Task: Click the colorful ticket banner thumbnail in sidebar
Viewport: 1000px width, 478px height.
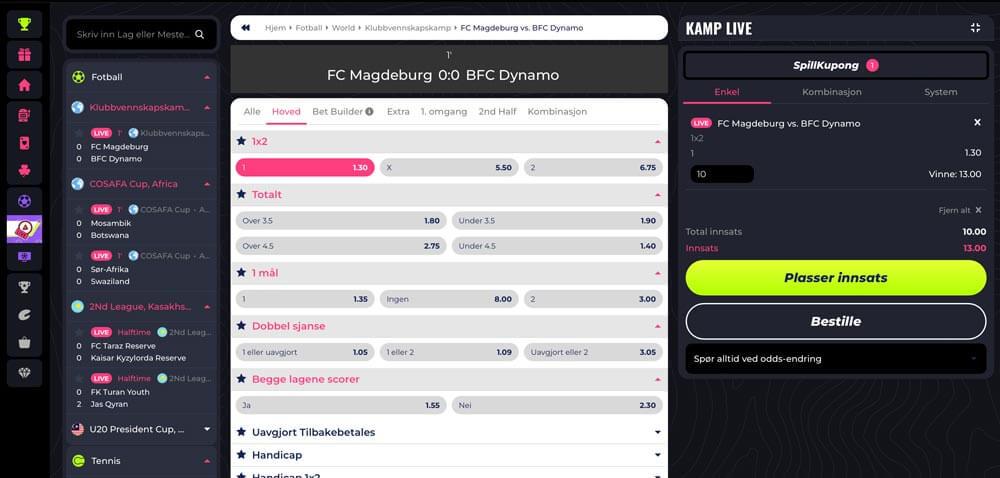Action: tap(24, 229)
